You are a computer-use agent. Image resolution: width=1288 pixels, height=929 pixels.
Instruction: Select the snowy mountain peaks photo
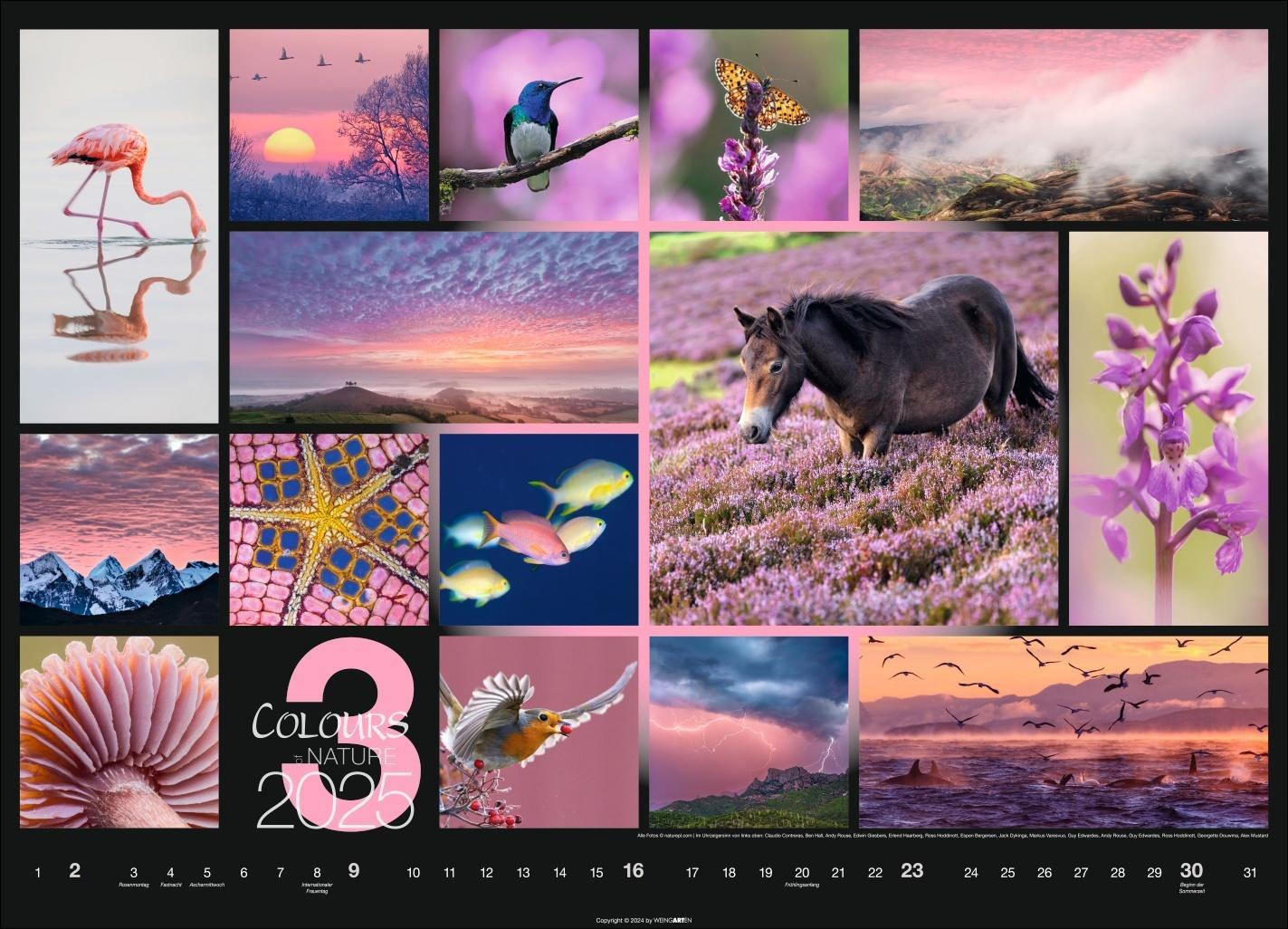pyautogui.click(x=119, y=530)
